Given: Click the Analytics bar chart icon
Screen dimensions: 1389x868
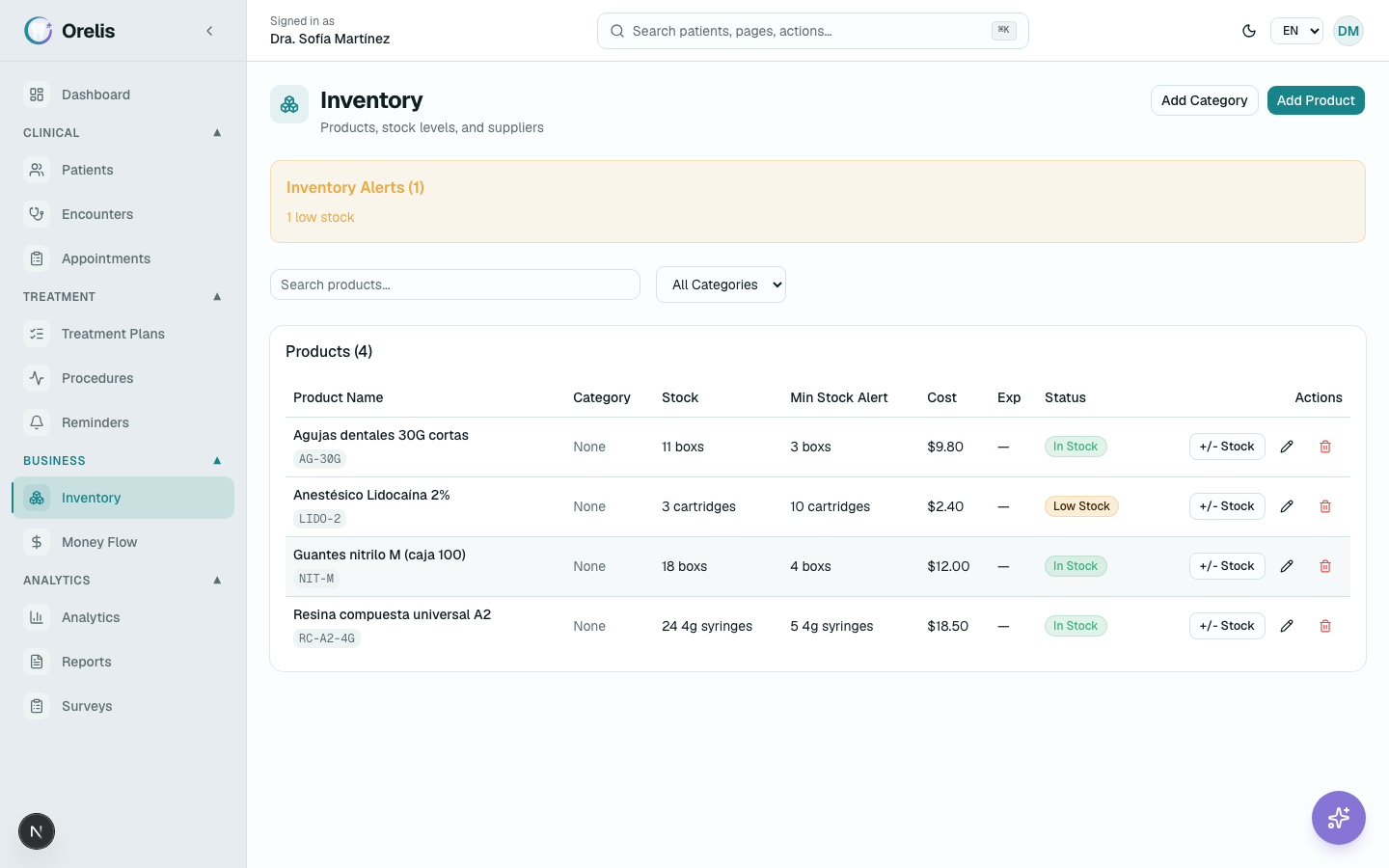Looking at the screenshot, I should pos(37,617).
